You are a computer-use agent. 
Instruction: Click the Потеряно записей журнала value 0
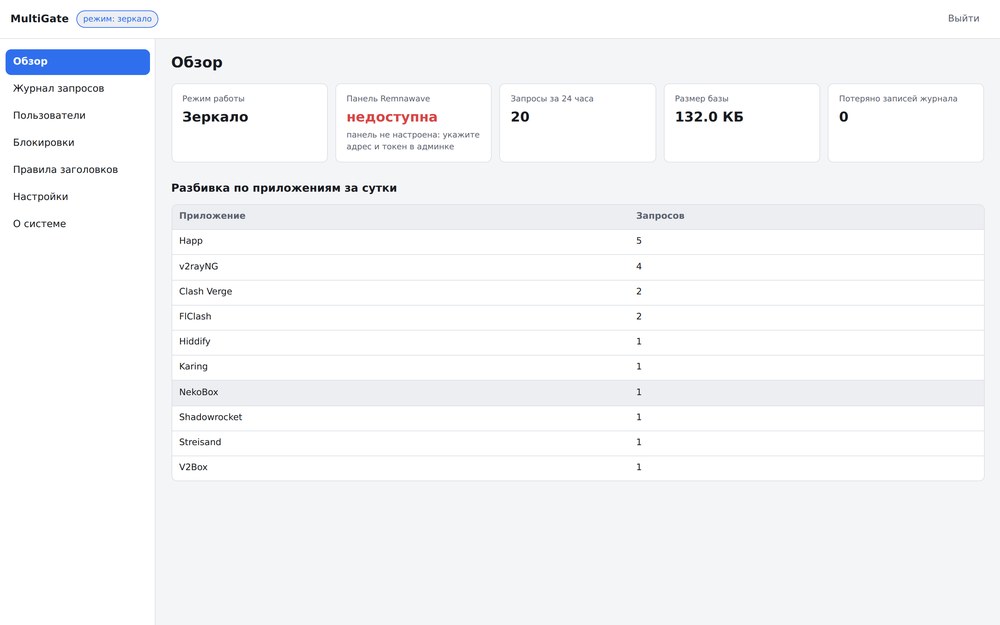click(843, 117)
